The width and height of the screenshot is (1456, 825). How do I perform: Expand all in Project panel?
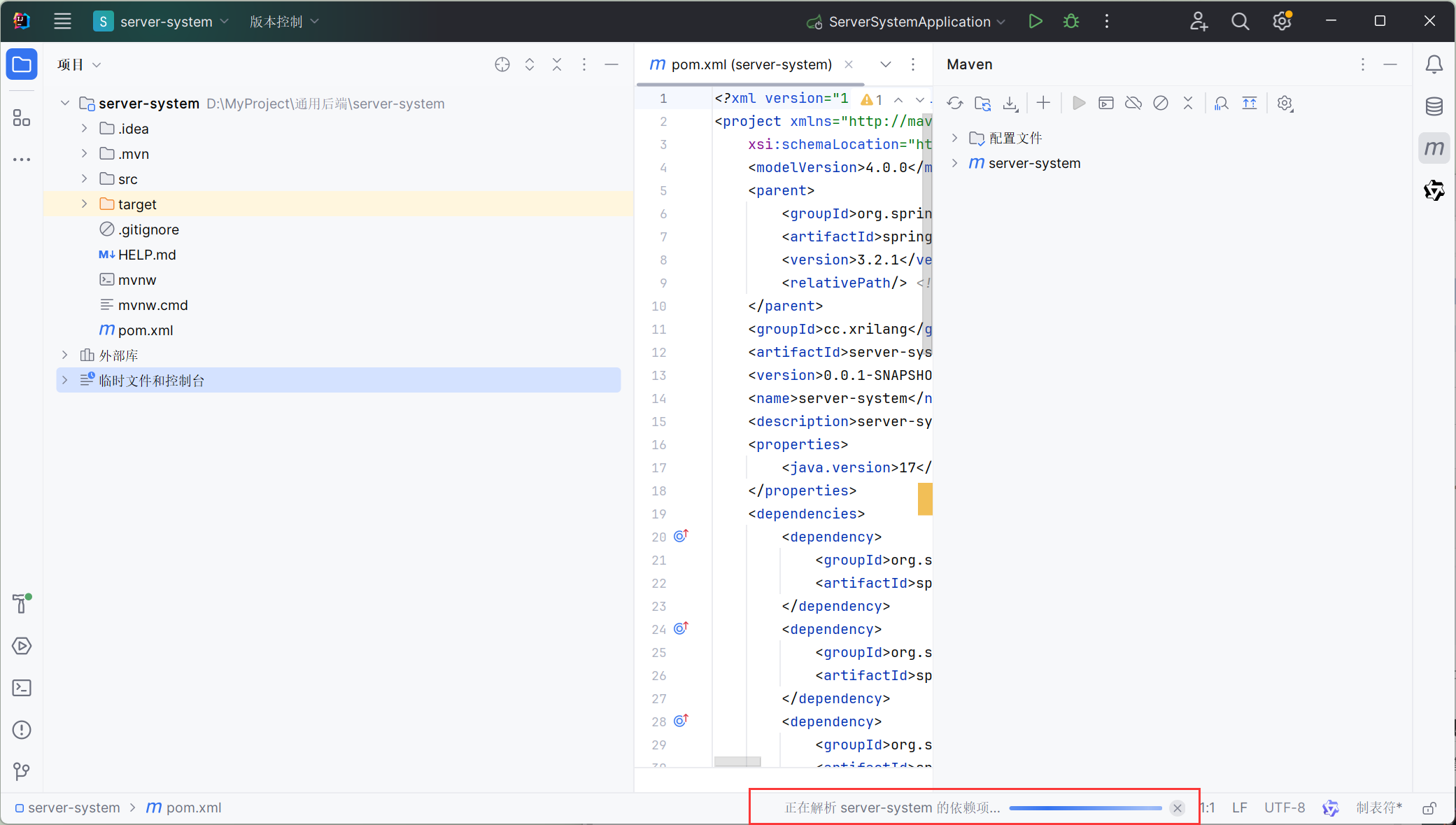click(530, 64)
